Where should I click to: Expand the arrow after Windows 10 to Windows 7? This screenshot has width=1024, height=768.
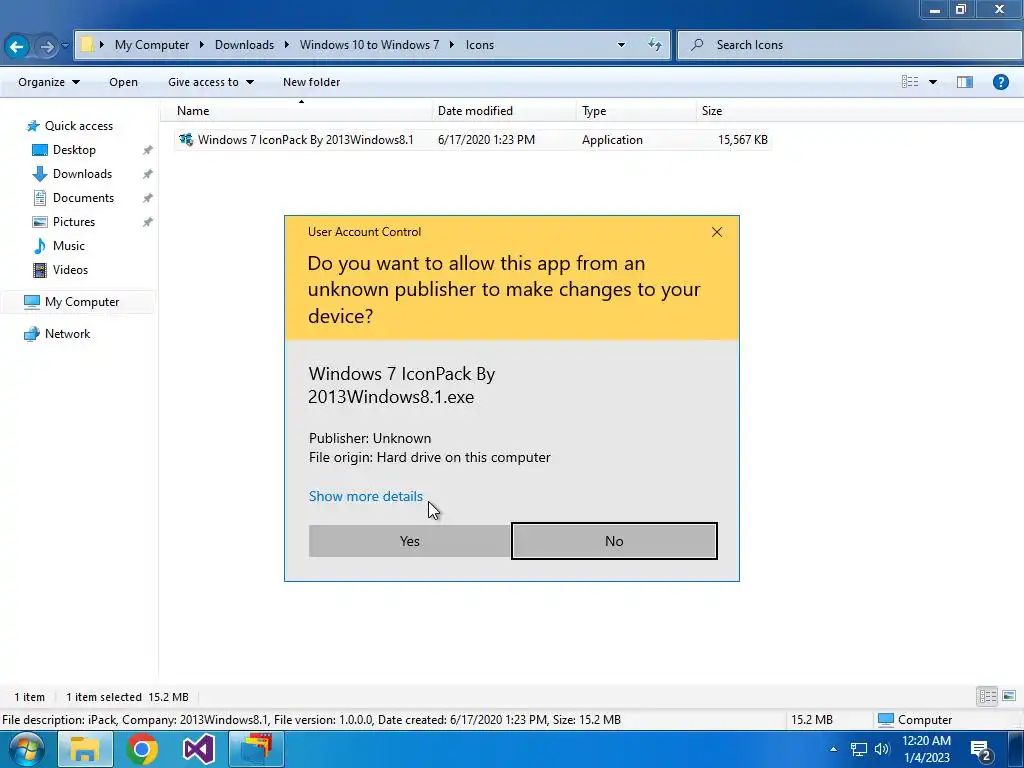(451, 44)
